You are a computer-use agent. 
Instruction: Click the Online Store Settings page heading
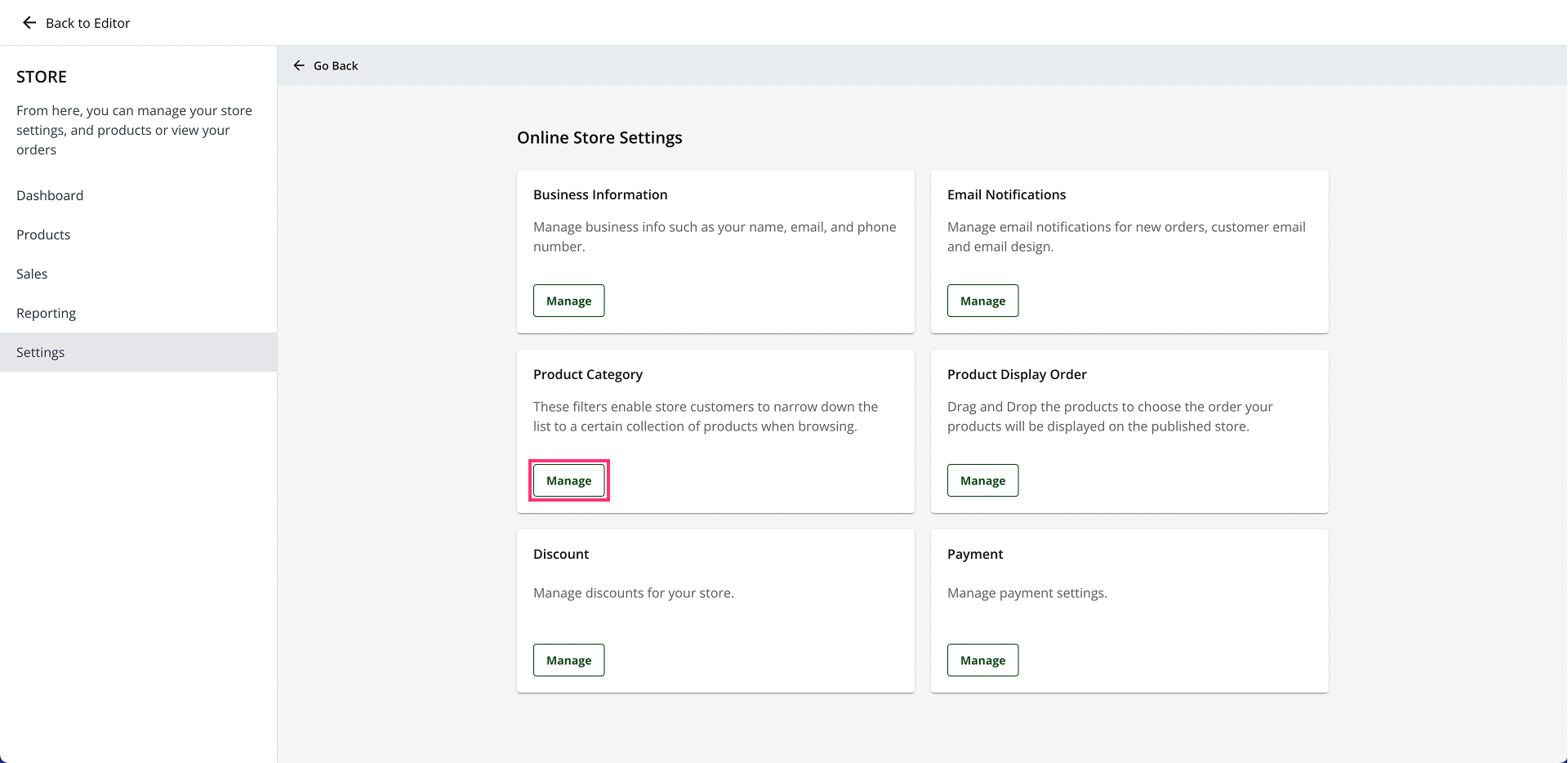pos(599,137)
